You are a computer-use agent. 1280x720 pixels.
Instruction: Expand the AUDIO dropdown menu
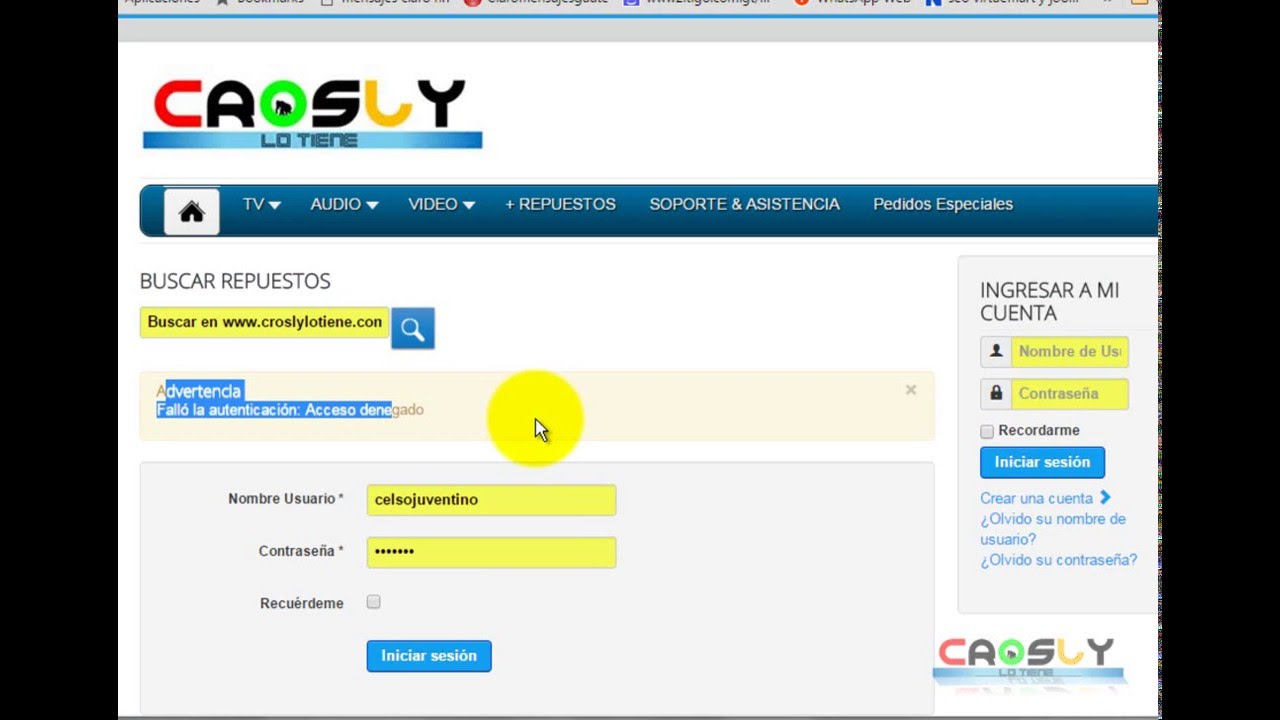tap(344, 204)
